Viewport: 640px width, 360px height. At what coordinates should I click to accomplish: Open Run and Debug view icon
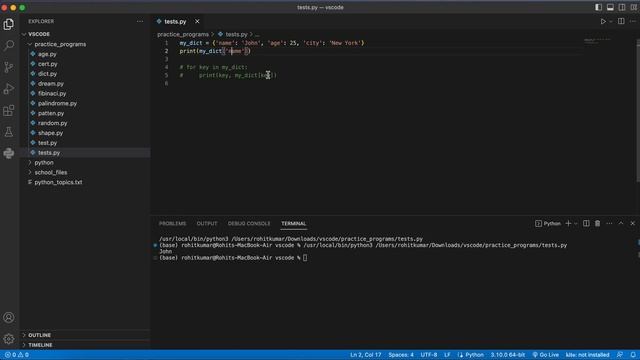[x=9, y=89]
